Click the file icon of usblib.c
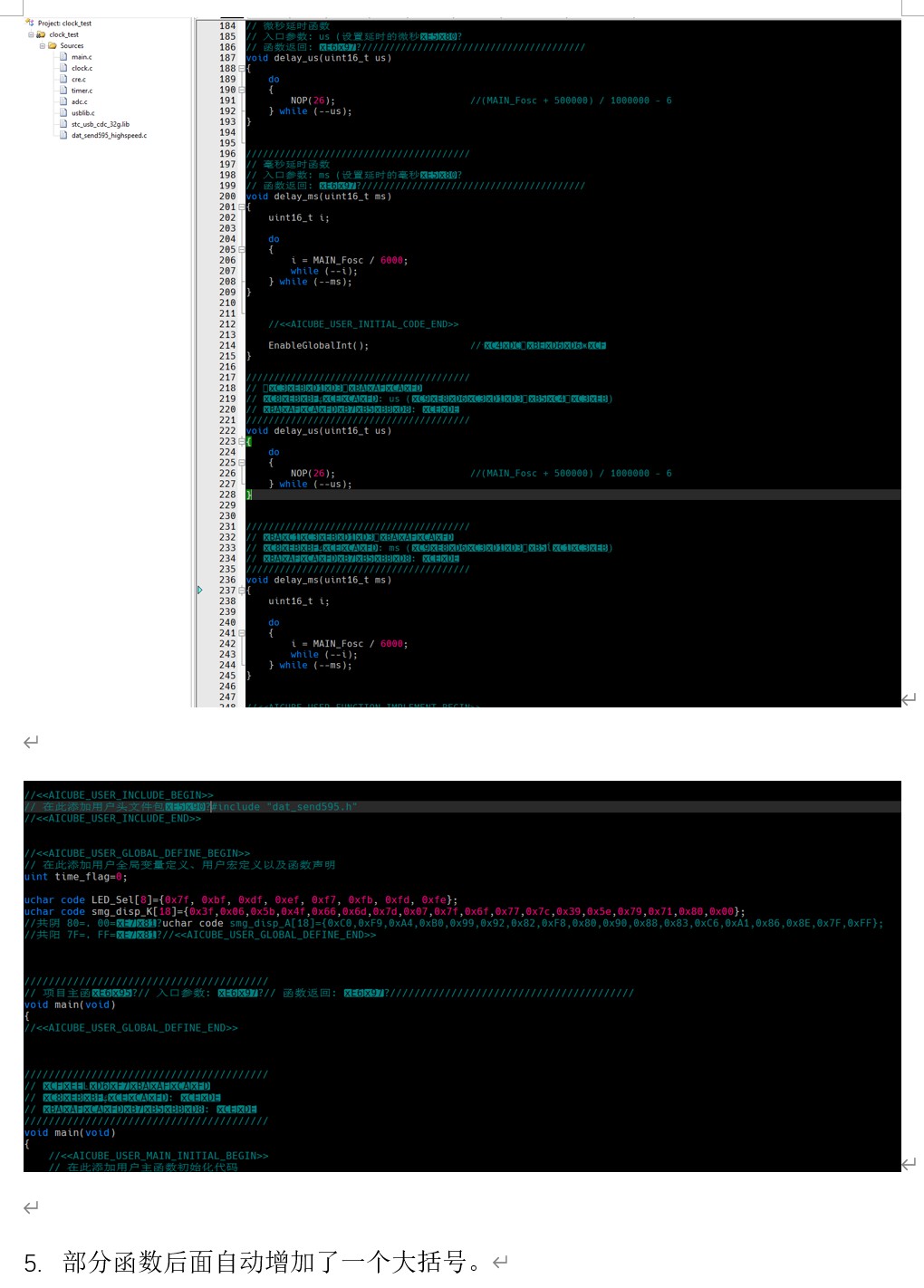 coord(63,113)
